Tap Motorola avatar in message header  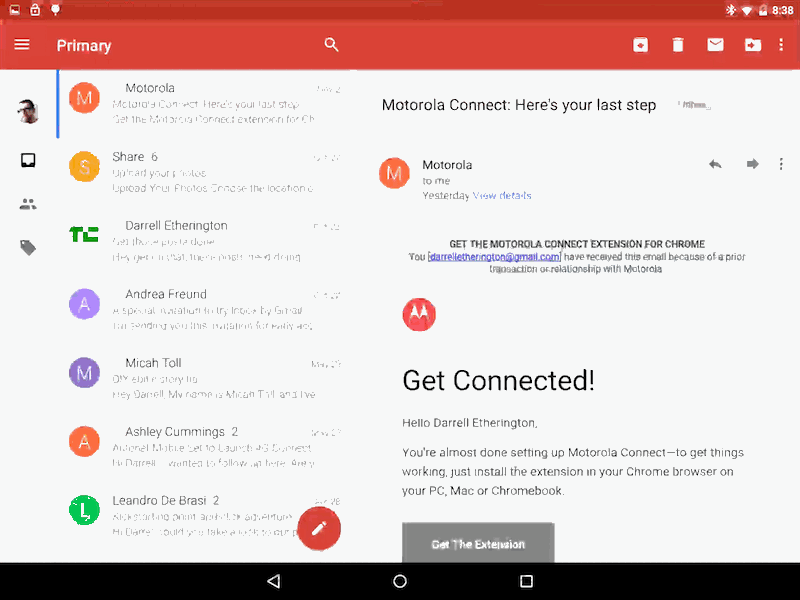[x=394, y=173]
